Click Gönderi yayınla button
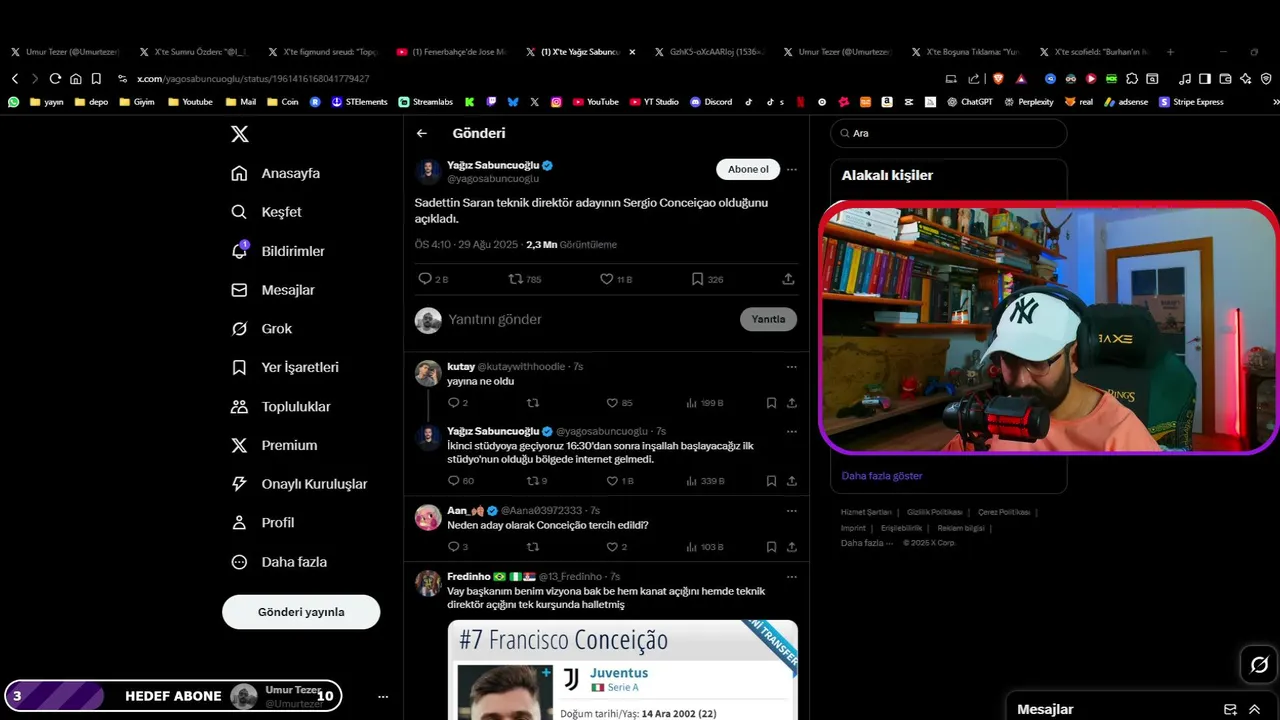Image resolution: width=1280 pixels, height=720 pixels. coord(301,612)
